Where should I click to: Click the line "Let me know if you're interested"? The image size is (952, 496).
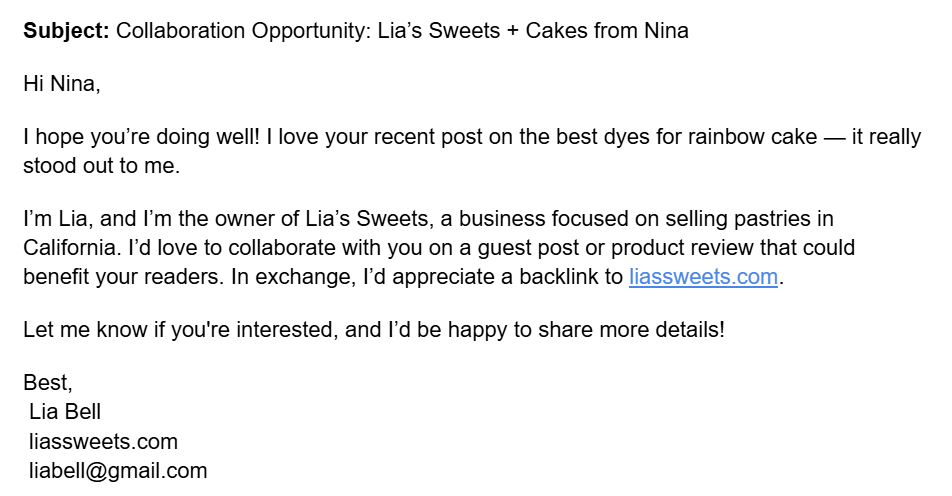click(178, 330)
